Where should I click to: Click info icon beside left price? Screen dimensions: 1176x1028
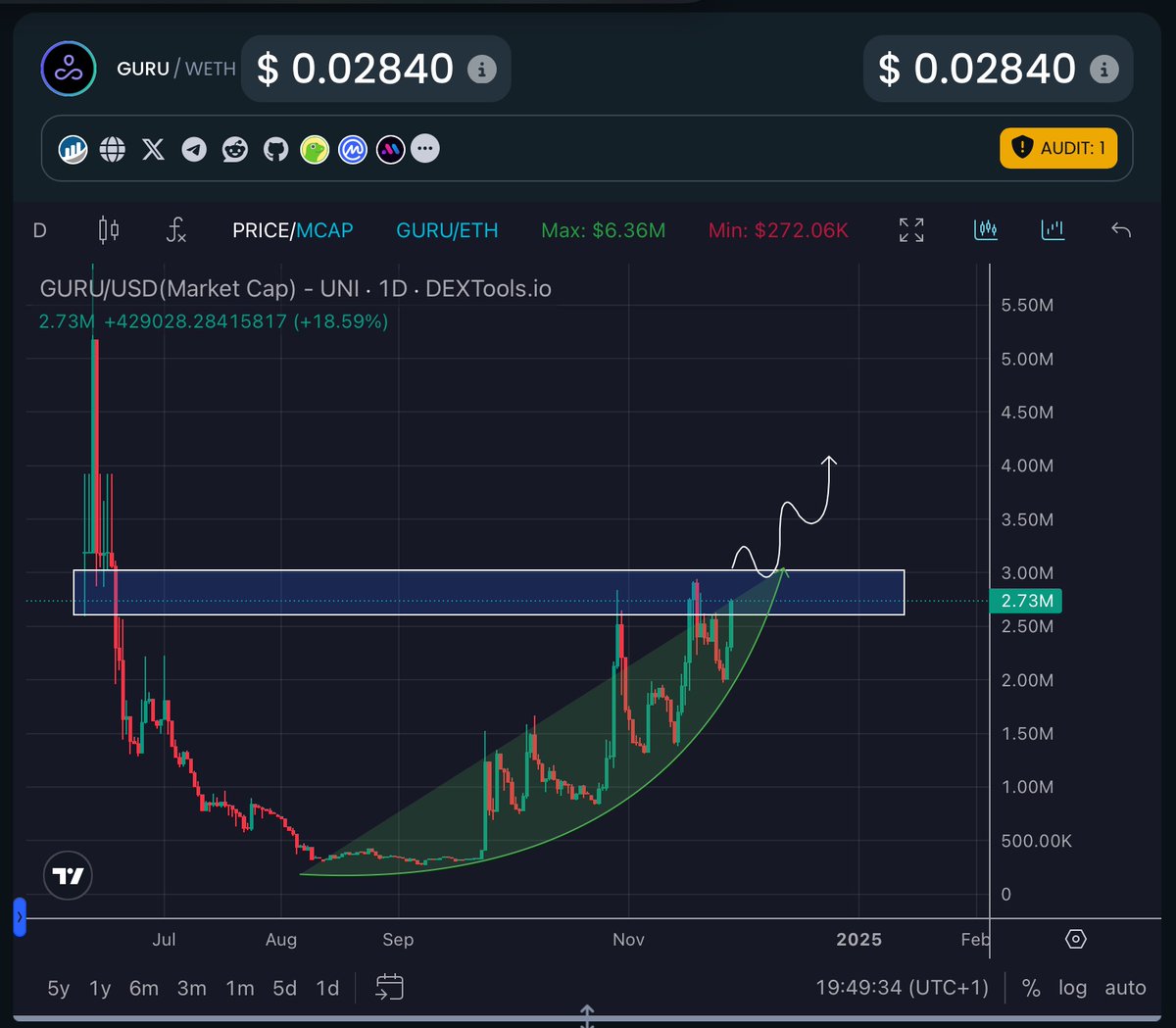(x=481, y=70)
